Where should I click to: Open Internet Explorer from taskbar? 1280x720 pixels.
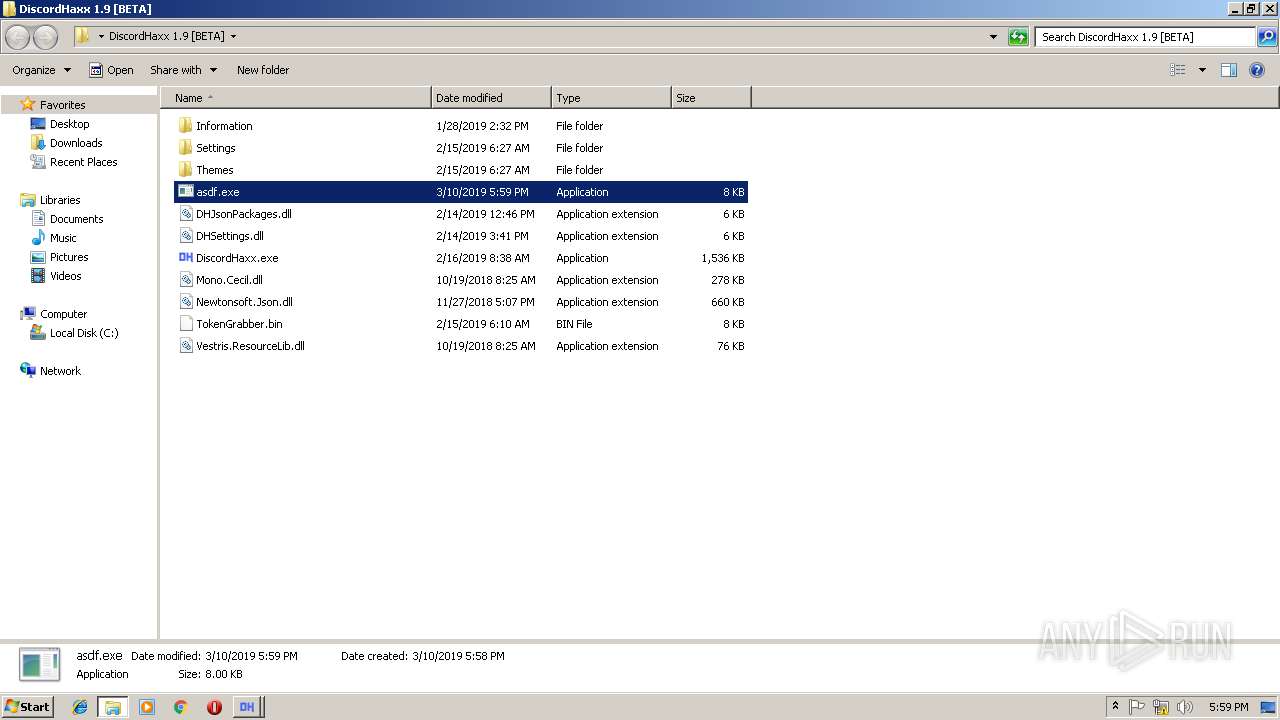coord(80,707)
